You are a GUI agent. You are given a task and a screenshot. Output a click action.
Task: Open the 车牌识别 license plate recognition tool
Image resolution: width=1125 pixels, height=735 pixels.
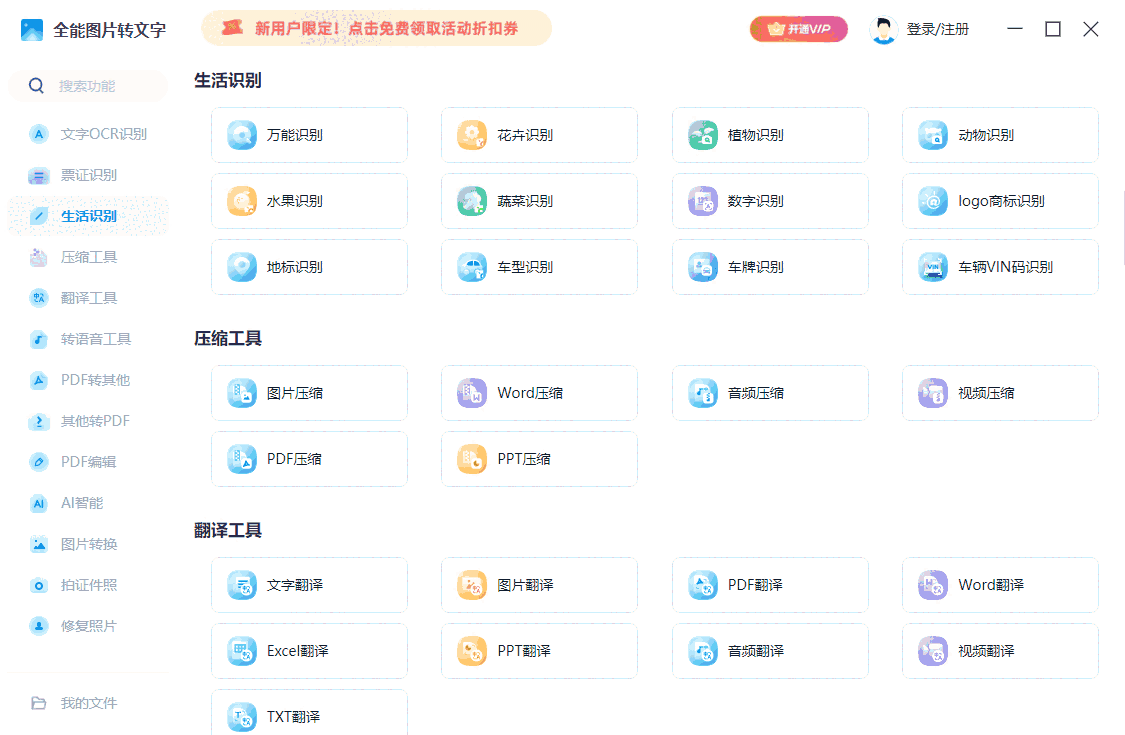click(769, 266)
